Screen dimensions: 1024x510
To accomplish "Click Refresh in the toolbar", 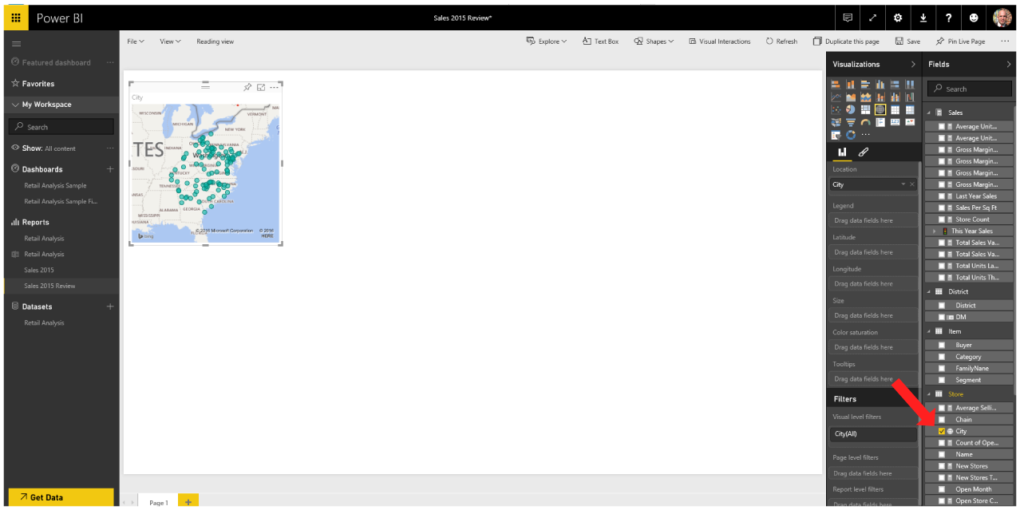I will click(x=782, y=41).
